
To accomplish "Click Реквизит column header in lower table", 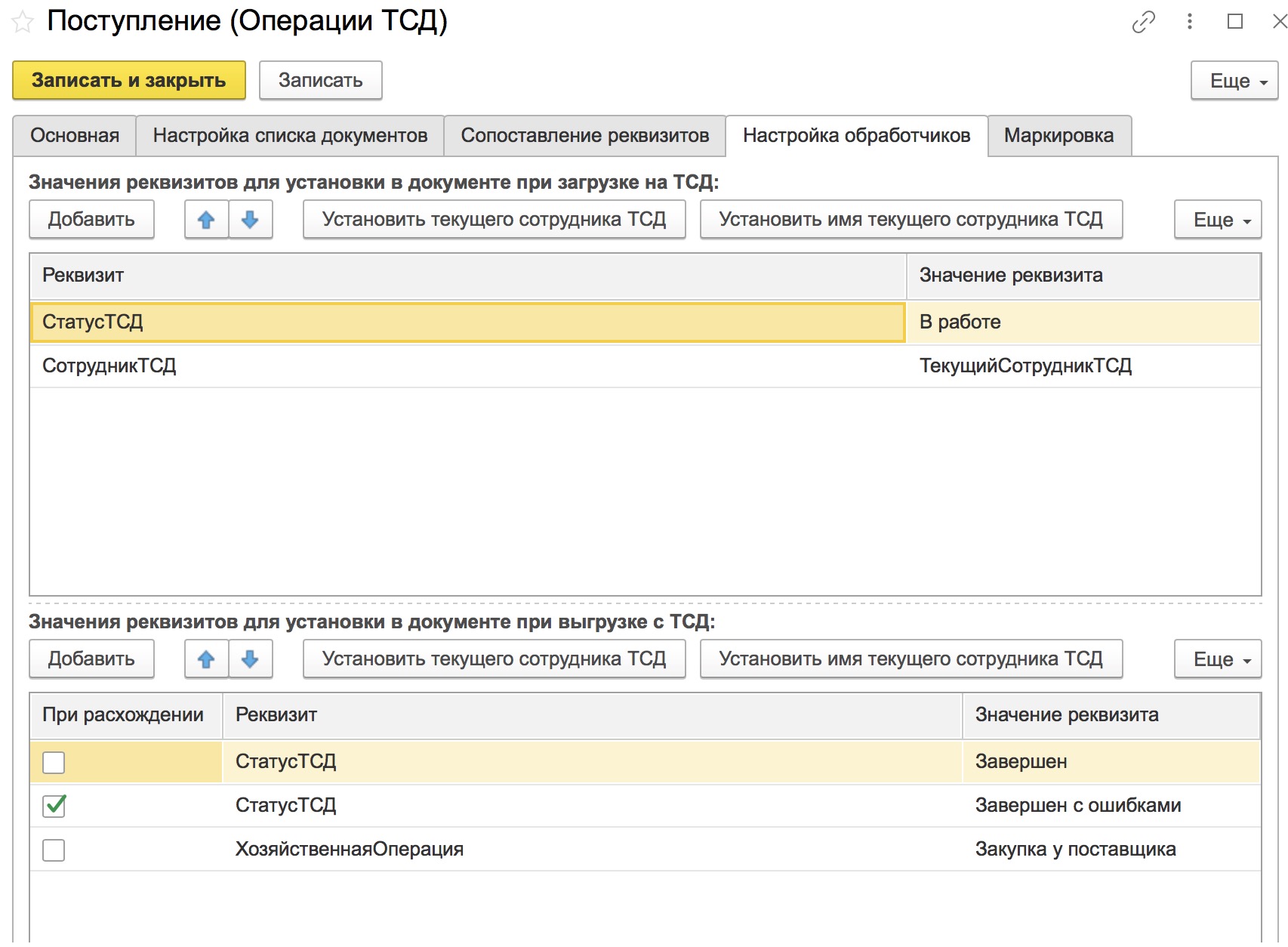I will (x=592, y=715).
